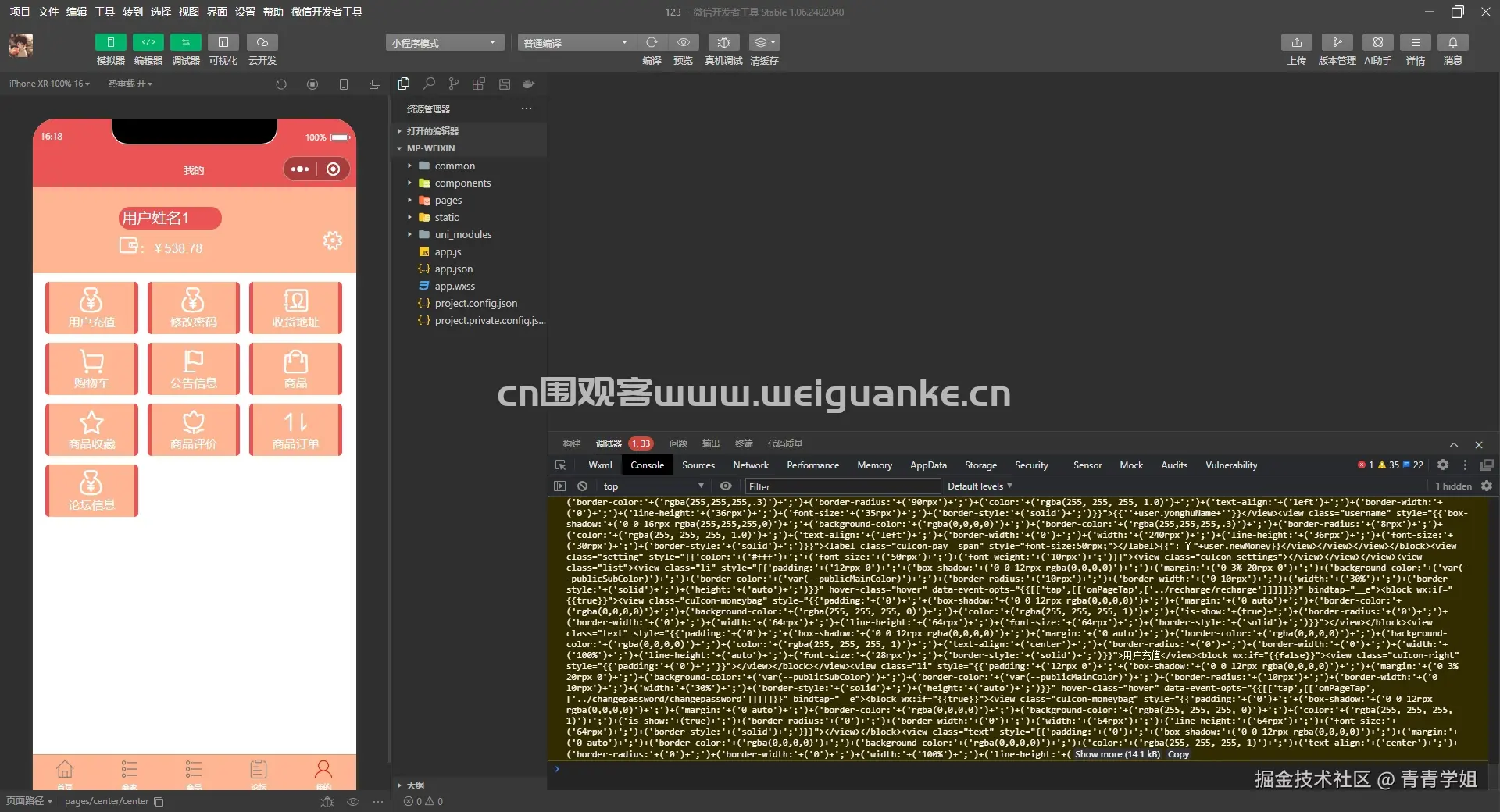Switch to the 问题 problems tab
Viewport: 1500px width, 812px height.
(x=678, y=443)
